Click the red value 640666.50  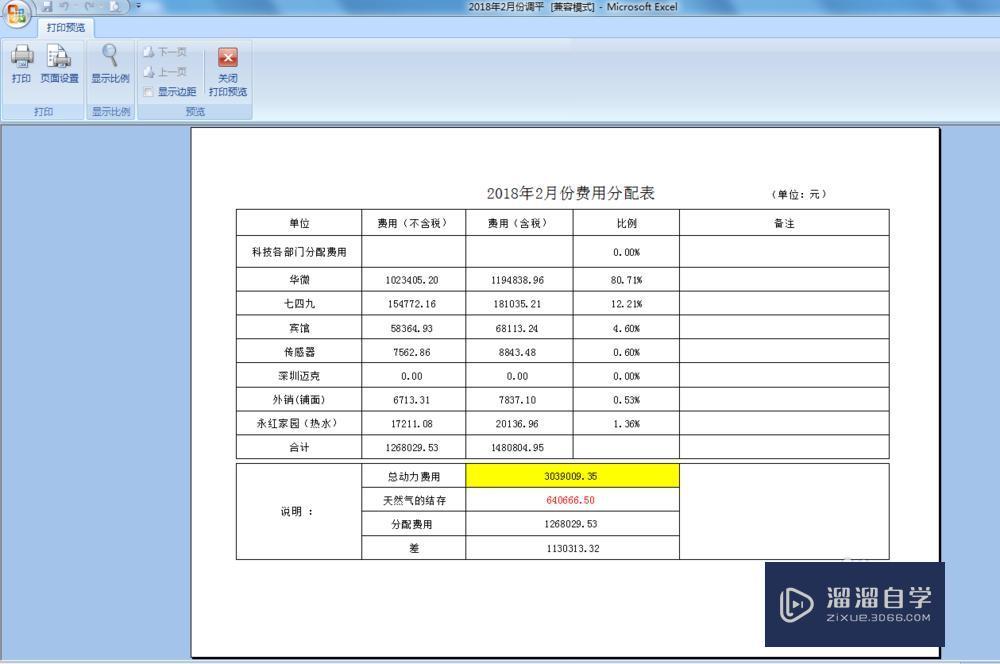tap(570, 500)
